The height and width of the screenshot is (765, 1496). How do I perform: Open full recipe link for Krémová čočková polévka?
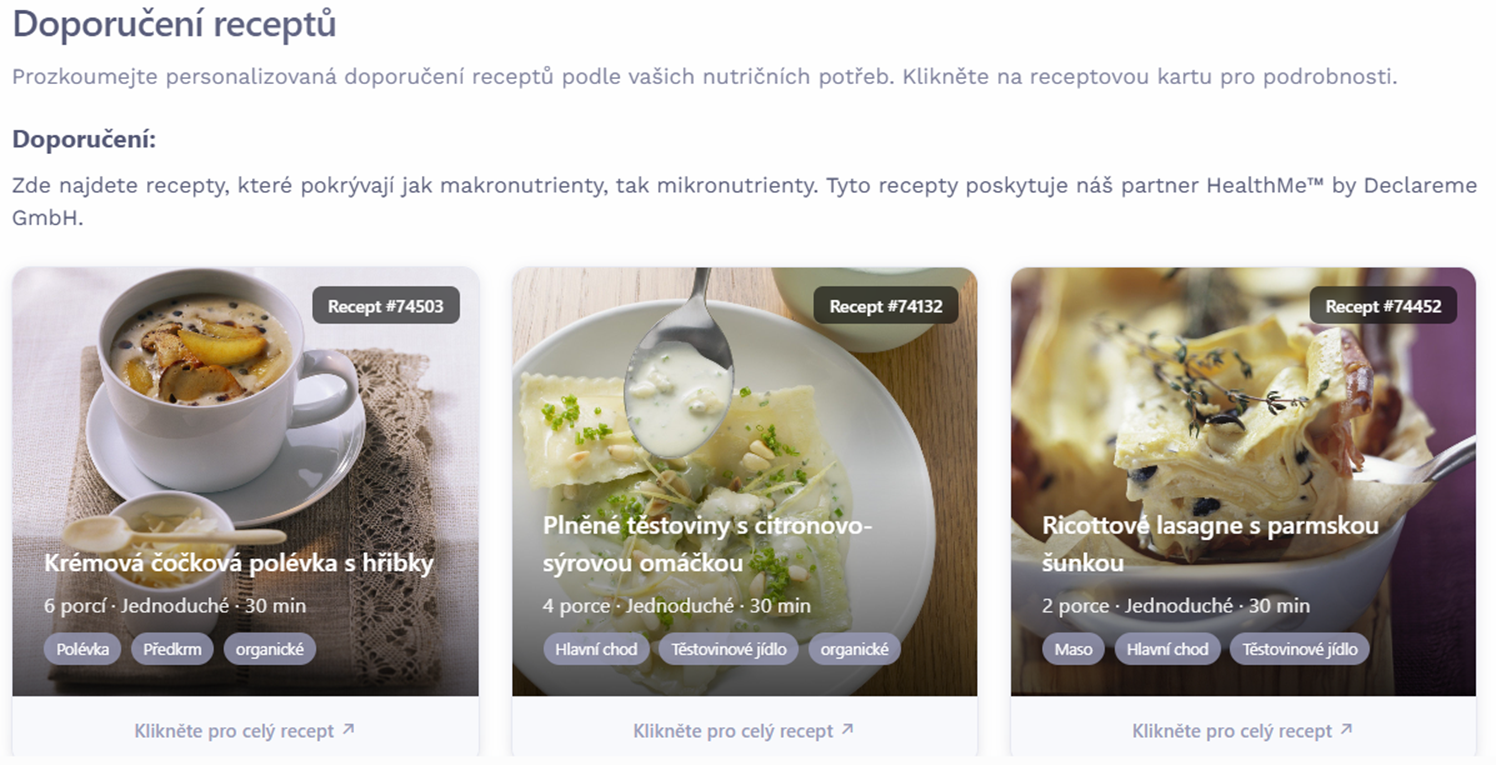[x=245, y=731]
